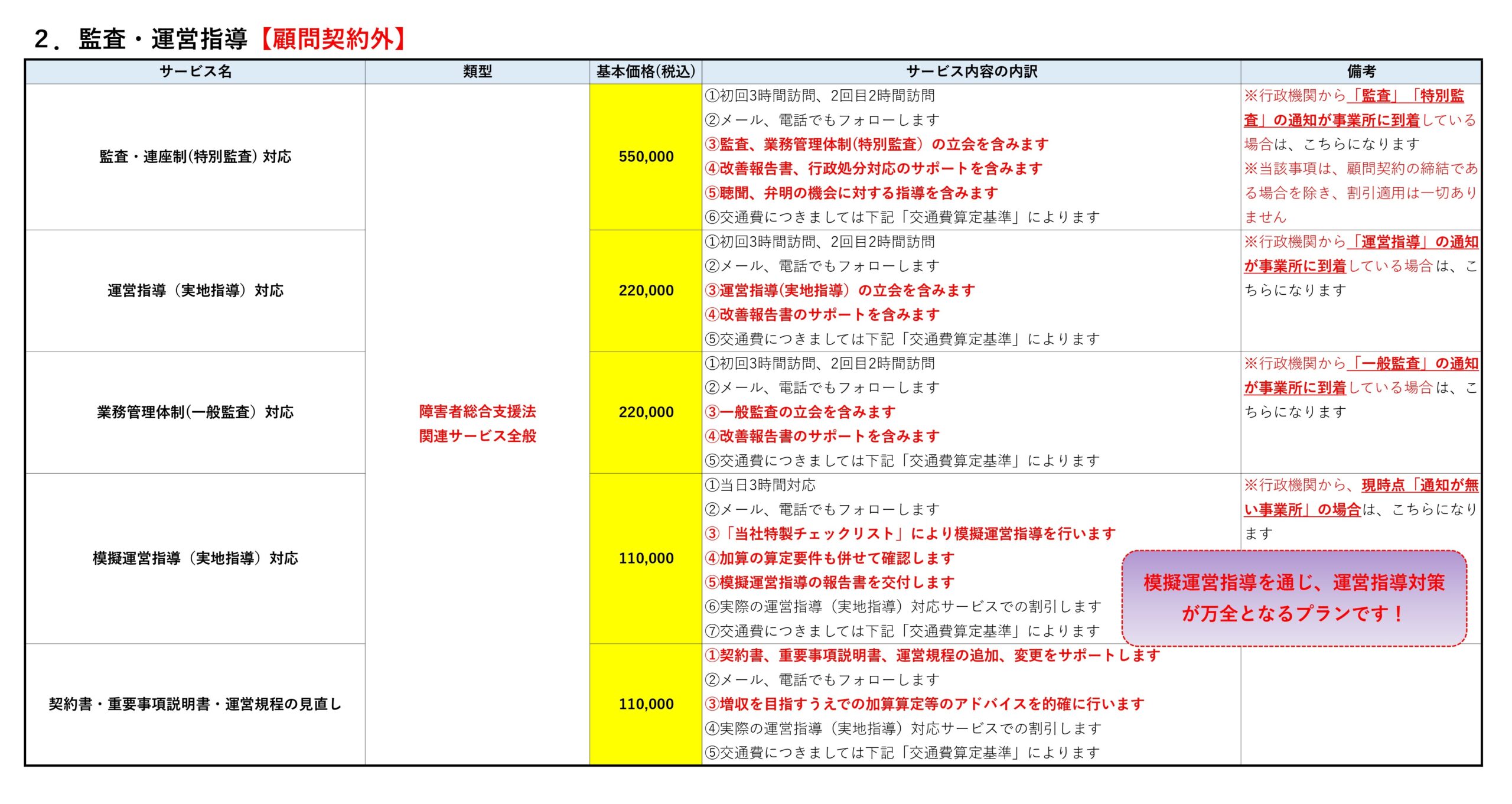Screen dimensions: 1512x804
Task: Select 110,000 price for 模擬運営指導 row
Action: [x=646, y=558]
